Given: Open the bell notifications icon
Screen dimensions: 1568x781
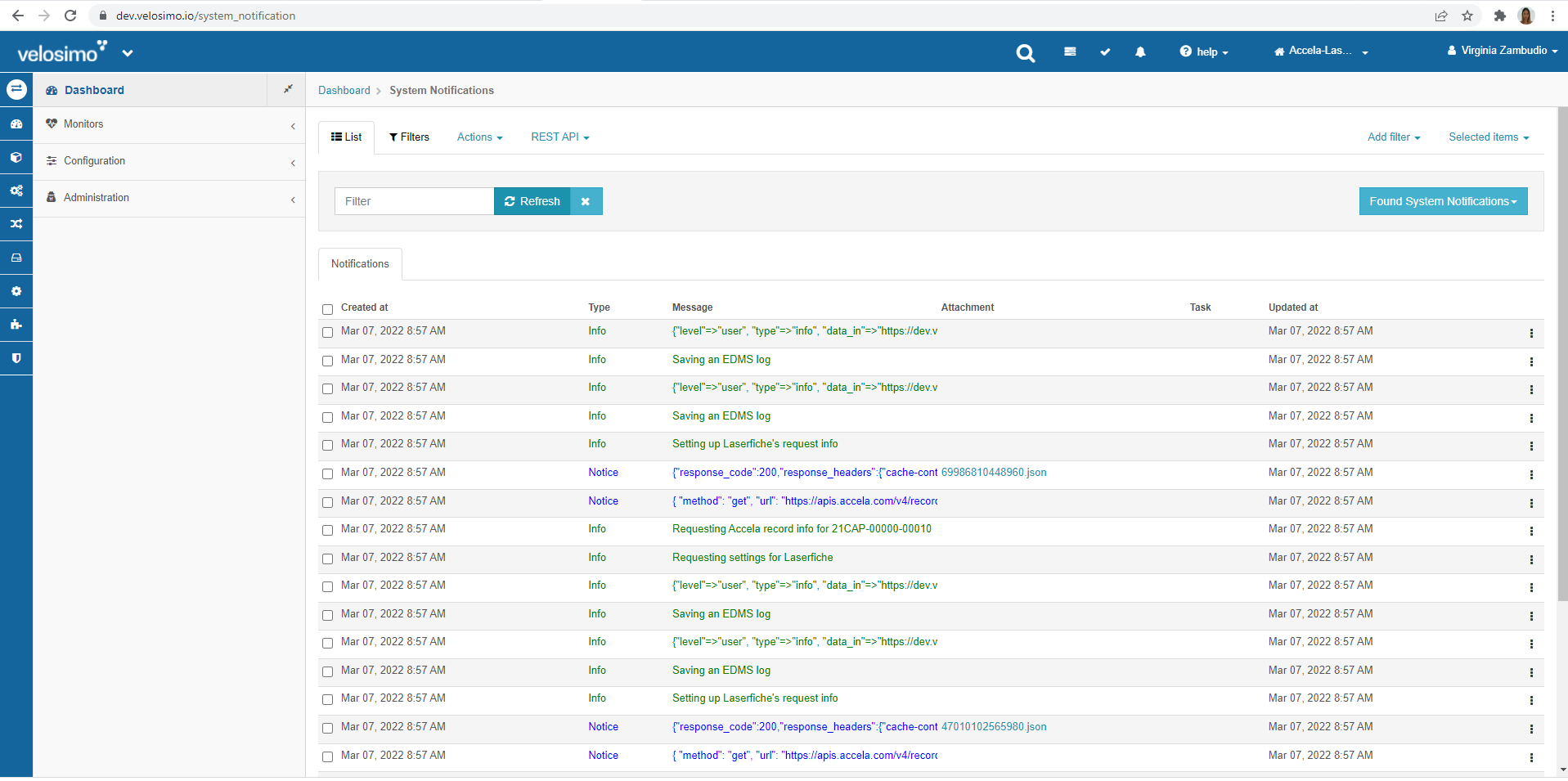Looking at the screenshot, I should click(1140, 52).
